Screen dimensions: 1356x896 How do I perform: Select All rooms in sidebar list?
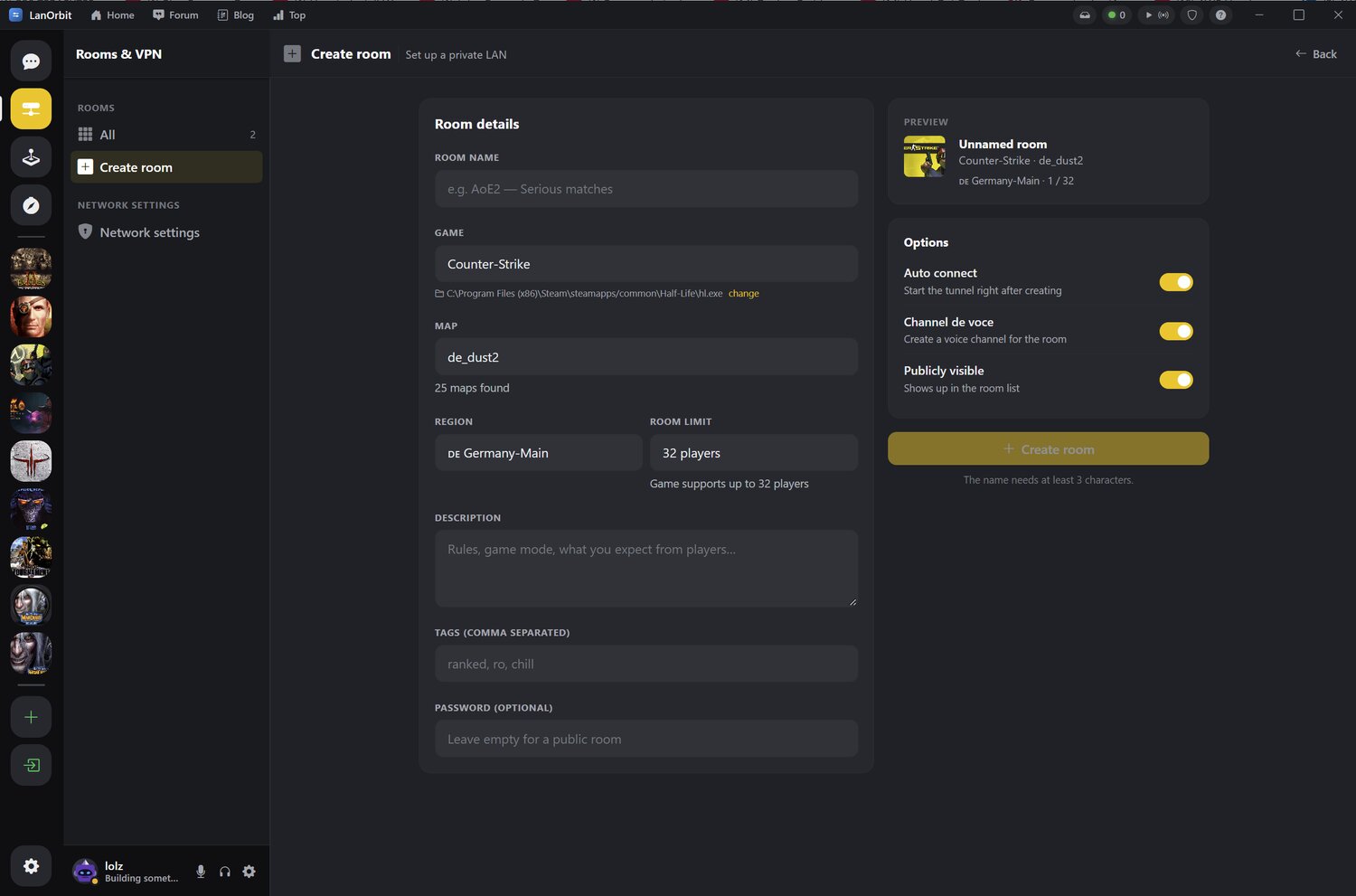click(x=166, y=135)
